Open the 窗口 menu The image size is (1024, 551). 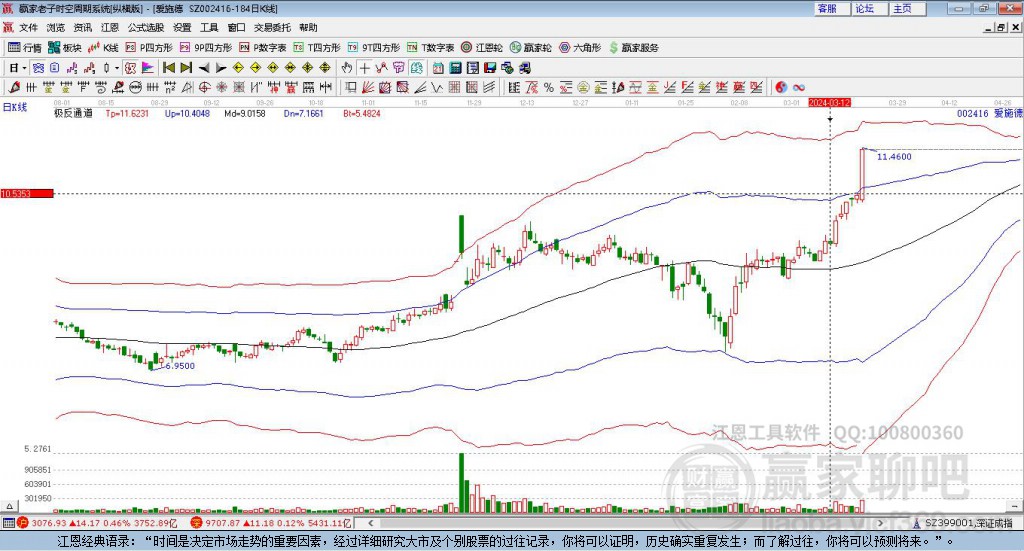[236, 27]
